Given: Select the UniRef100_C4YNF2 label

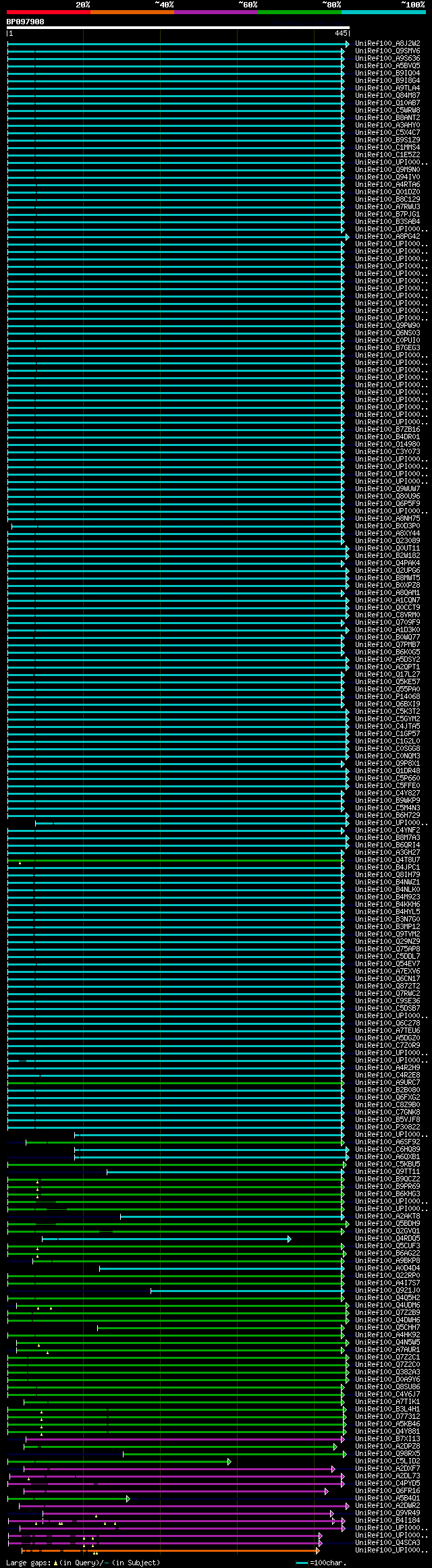Looking at the screenshot, I should [x=387, y=831].
